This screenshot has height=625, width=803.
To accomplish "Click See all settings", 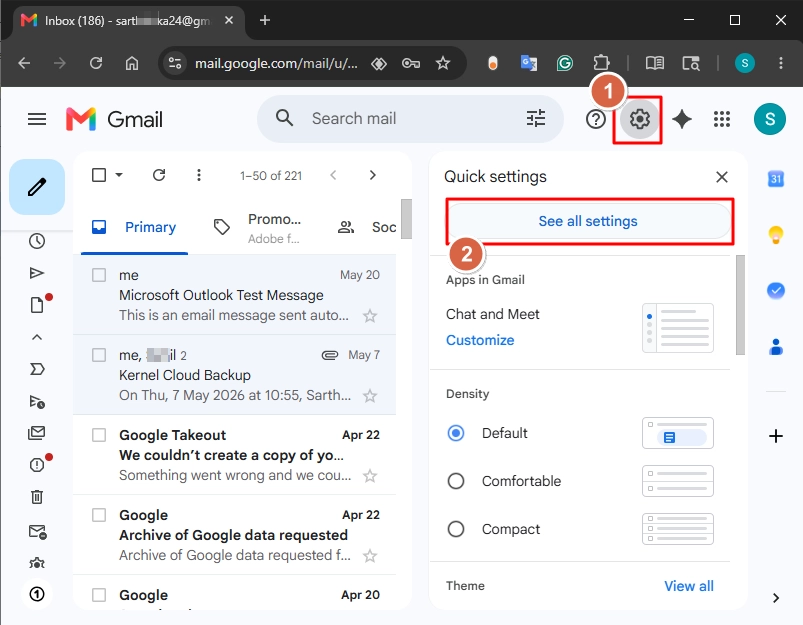I will coord(588,221).
